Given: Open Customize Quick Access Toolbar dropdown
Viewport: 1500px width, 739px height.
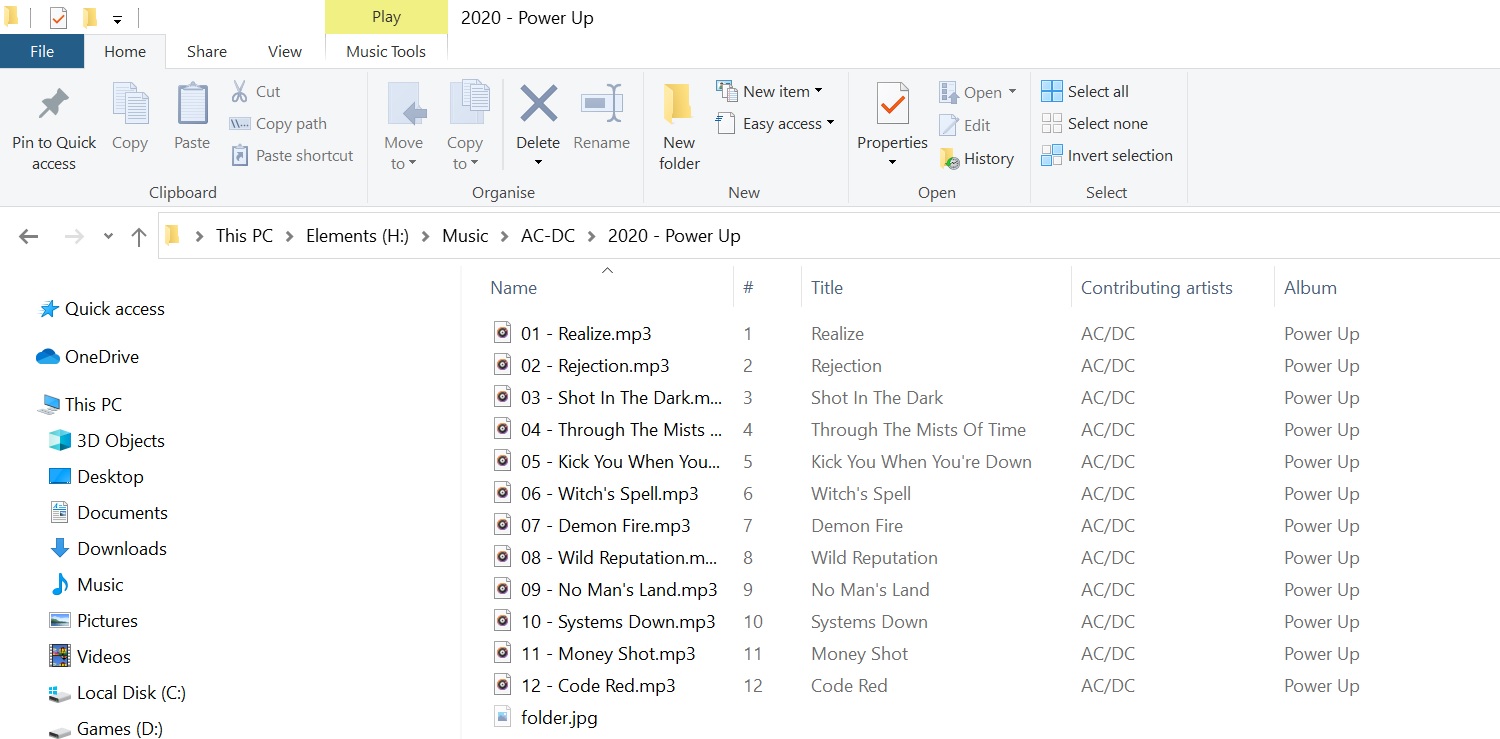Looking at the screenshot, I should click(x=117, y=19).
